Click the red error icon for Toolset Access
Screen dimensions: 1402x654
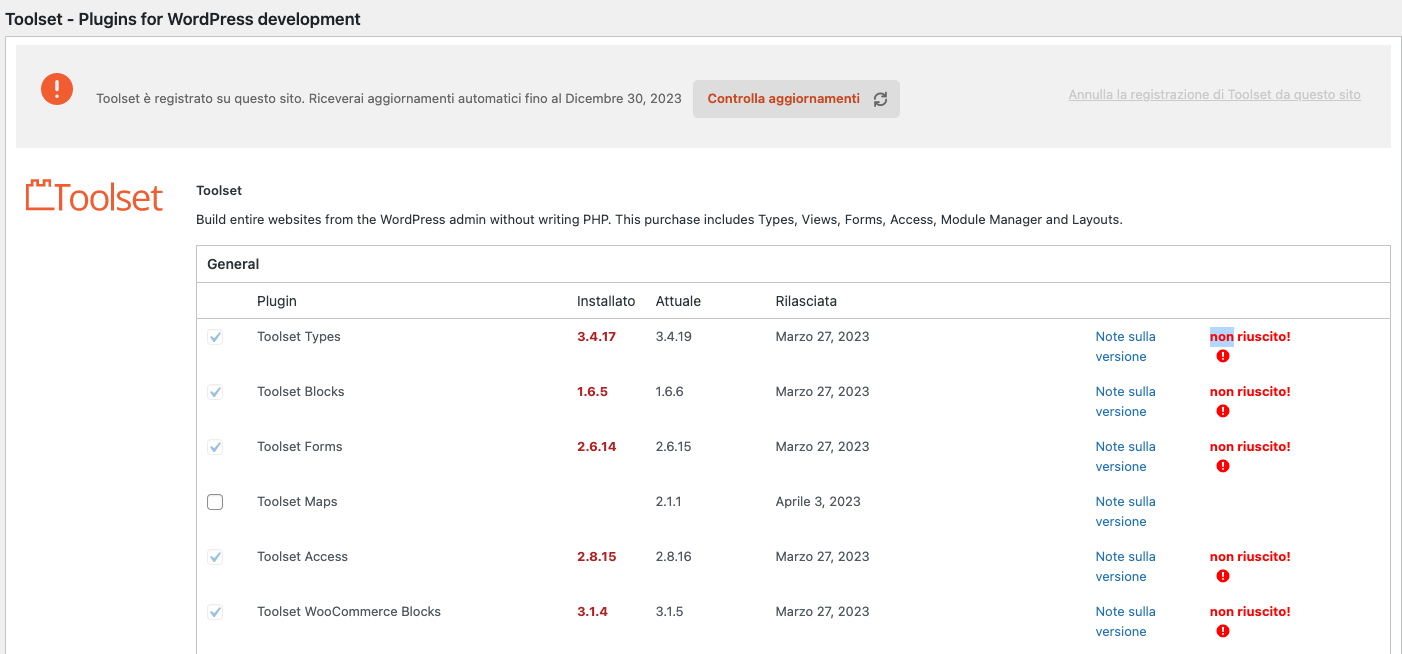tap(1222, 576)
